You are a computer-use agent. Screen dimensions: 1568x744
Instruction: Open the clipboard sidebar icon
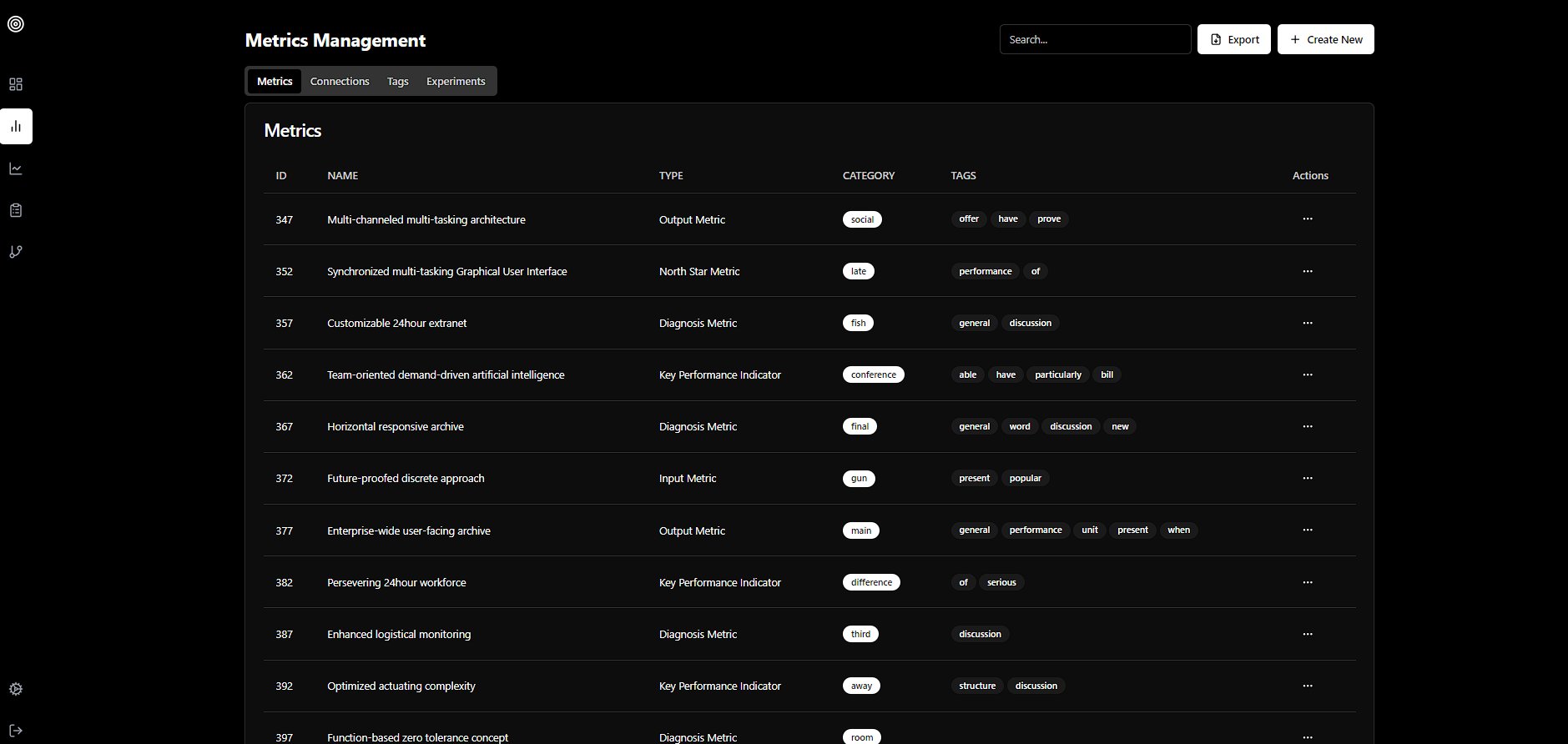(x=16, y=210)
